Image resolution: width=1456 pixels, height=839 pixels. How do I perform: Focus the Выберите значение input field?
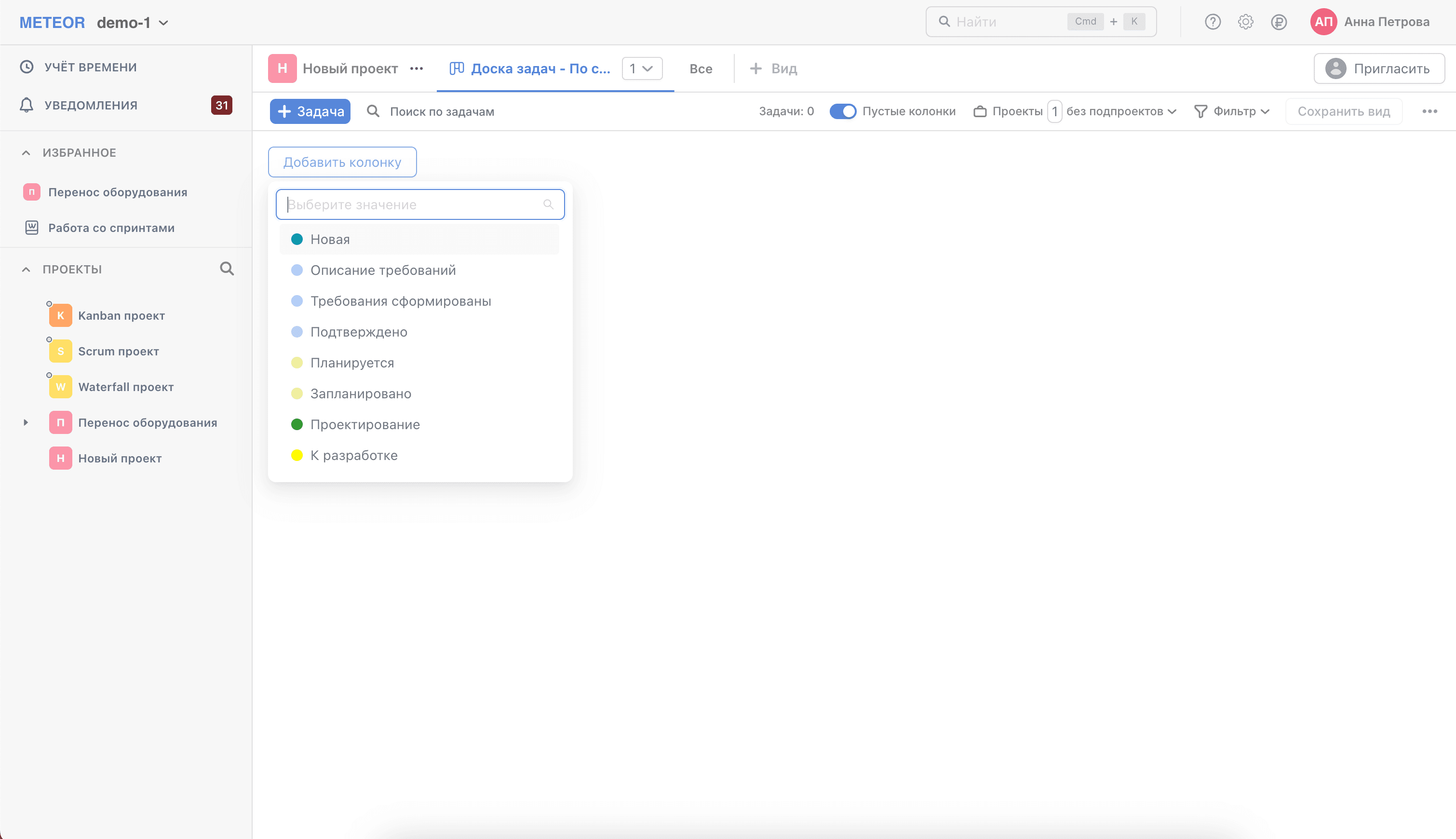tap(420, 204)
